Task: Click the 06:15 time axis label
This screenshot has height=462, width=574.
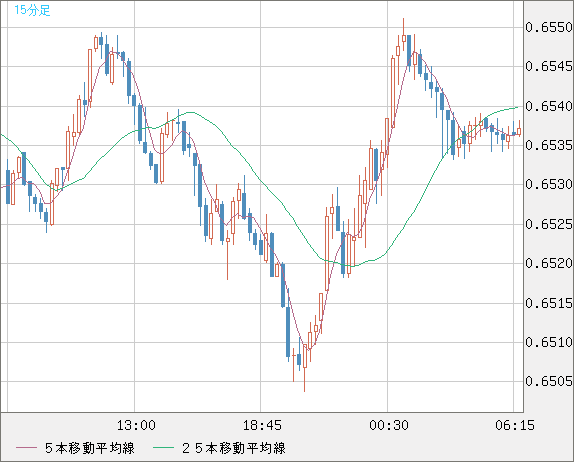Action: 515,425
